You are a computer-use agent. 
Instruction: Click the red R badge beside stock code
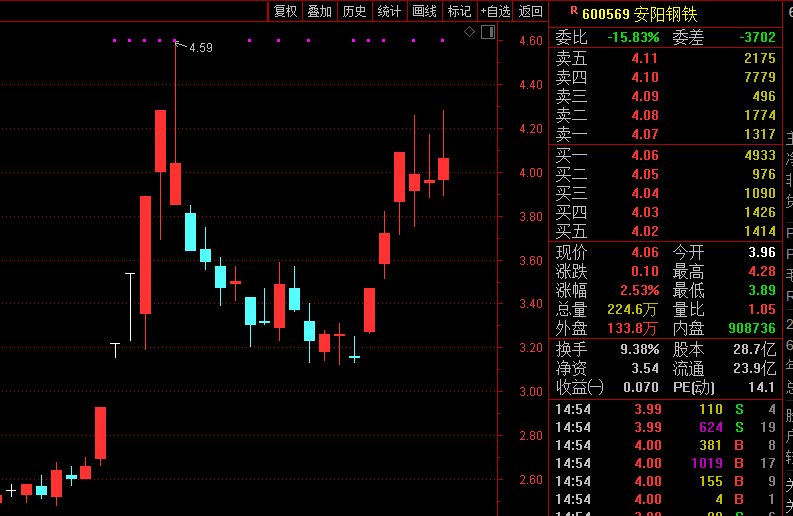572,11
